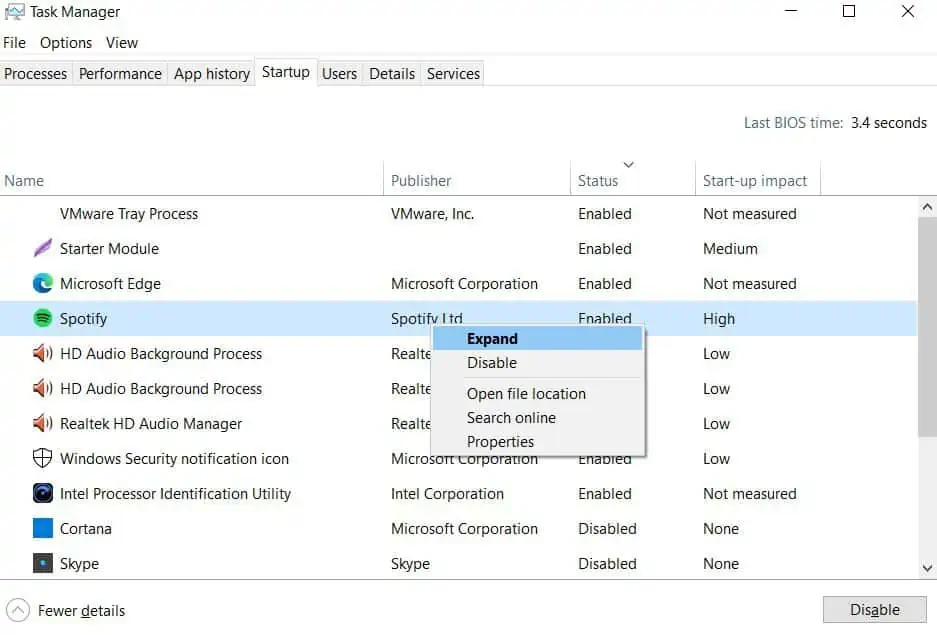
Task: Click the Disable button at bottom right
Action: coord(874,609)
